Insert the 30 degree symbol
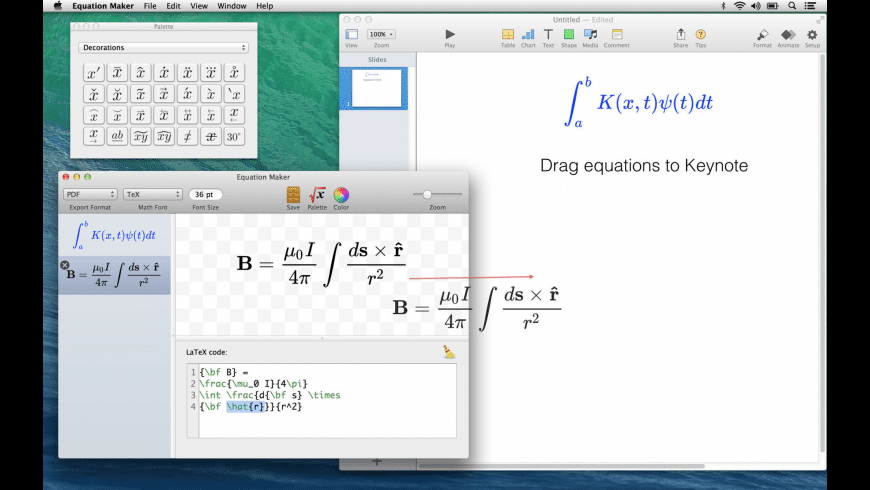870x490 pixels. click(234, 136)
